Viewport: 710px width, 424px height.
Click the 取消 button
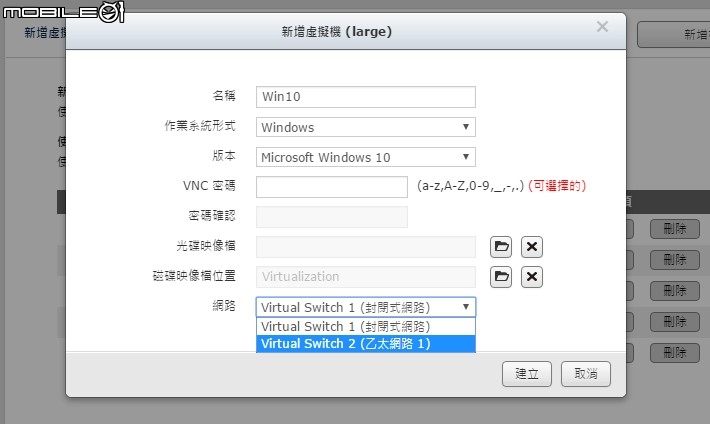point(585,374)
